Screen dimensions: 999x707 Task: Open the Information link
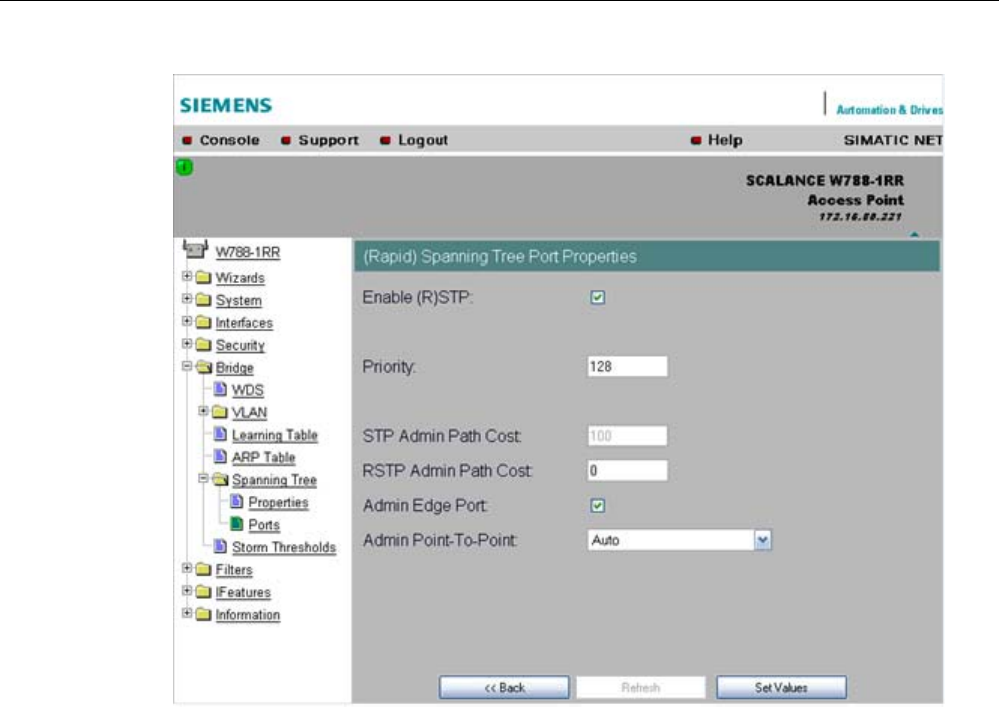247,615
